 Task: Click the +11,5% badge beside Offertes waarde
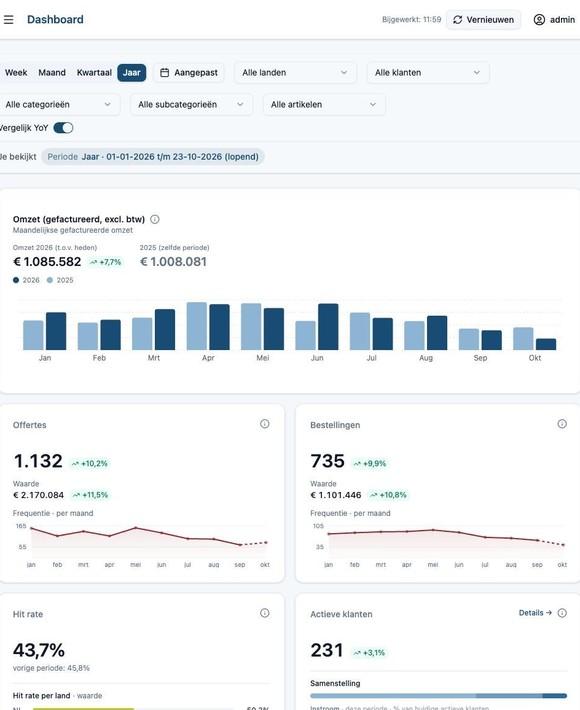91,495
